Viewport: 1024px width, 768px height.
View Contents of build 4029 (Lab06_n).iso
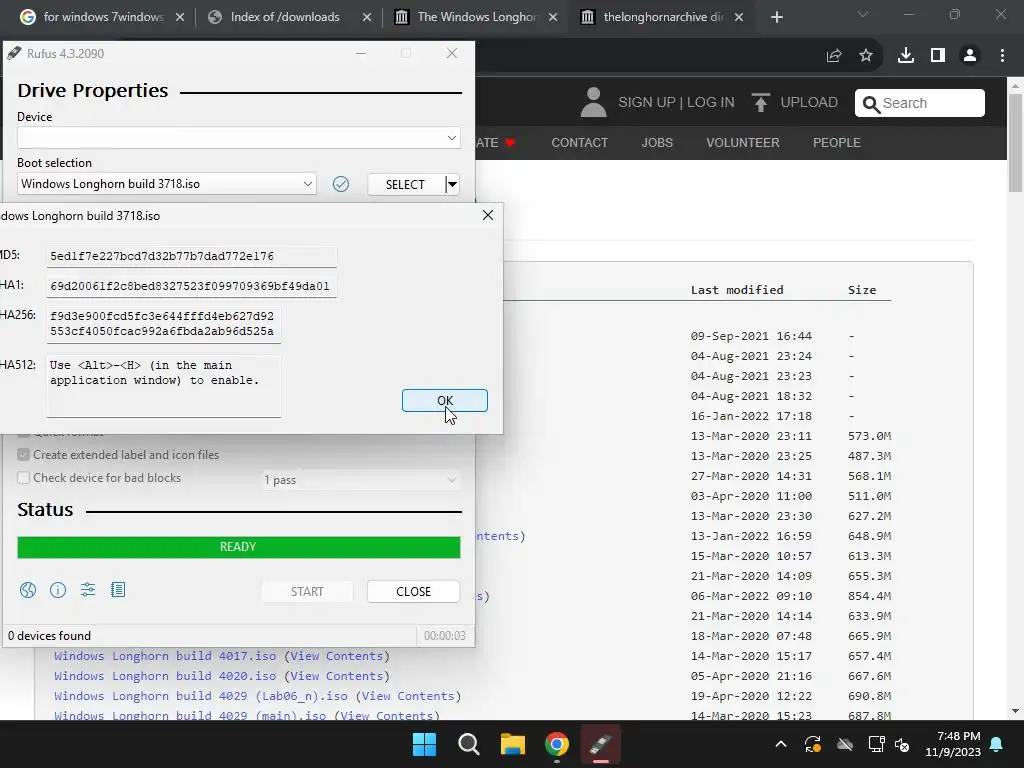point(409,696)
